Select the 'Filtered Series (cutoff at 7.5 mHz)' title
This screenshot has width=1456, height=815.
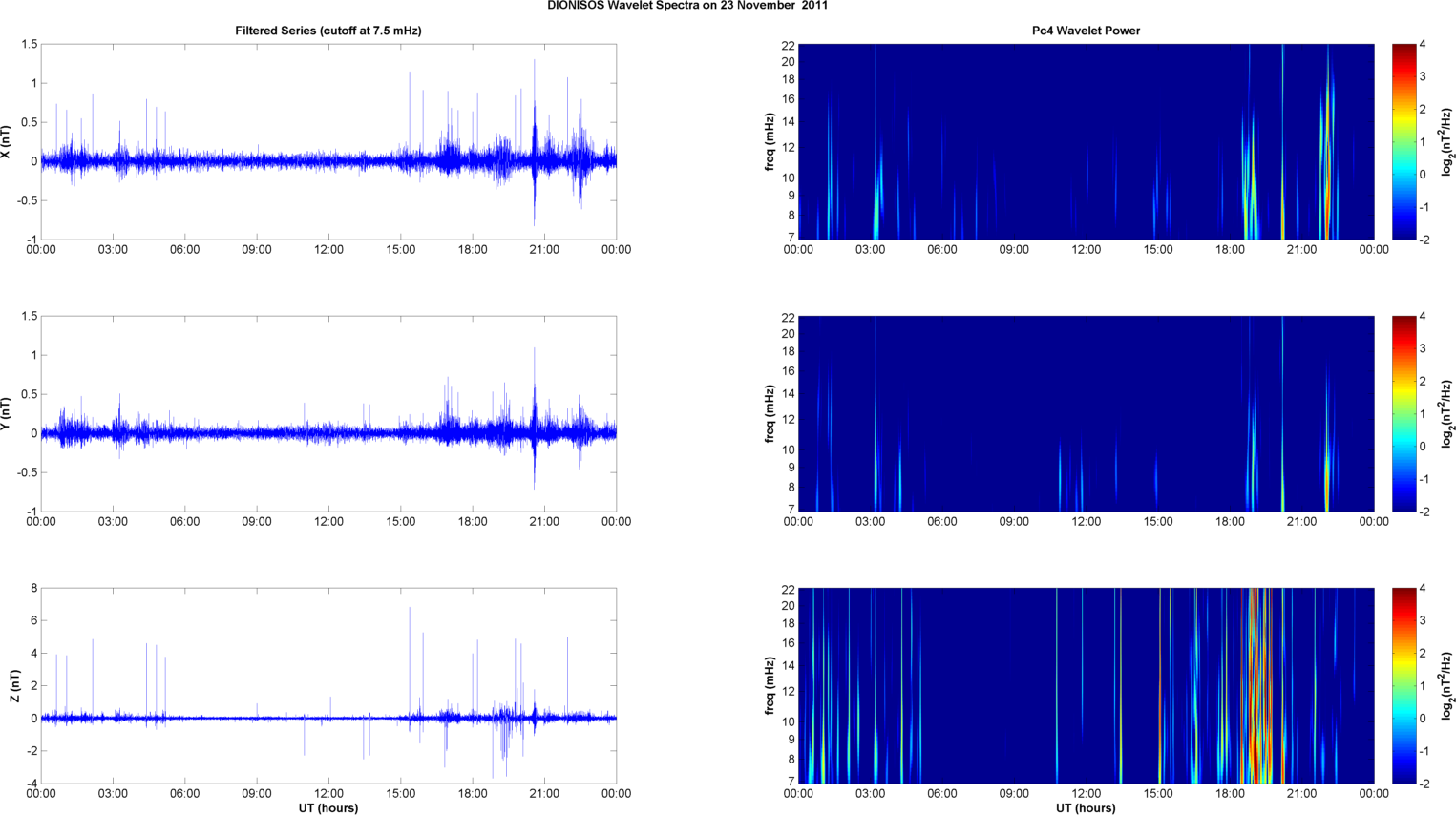coord(328,31)
